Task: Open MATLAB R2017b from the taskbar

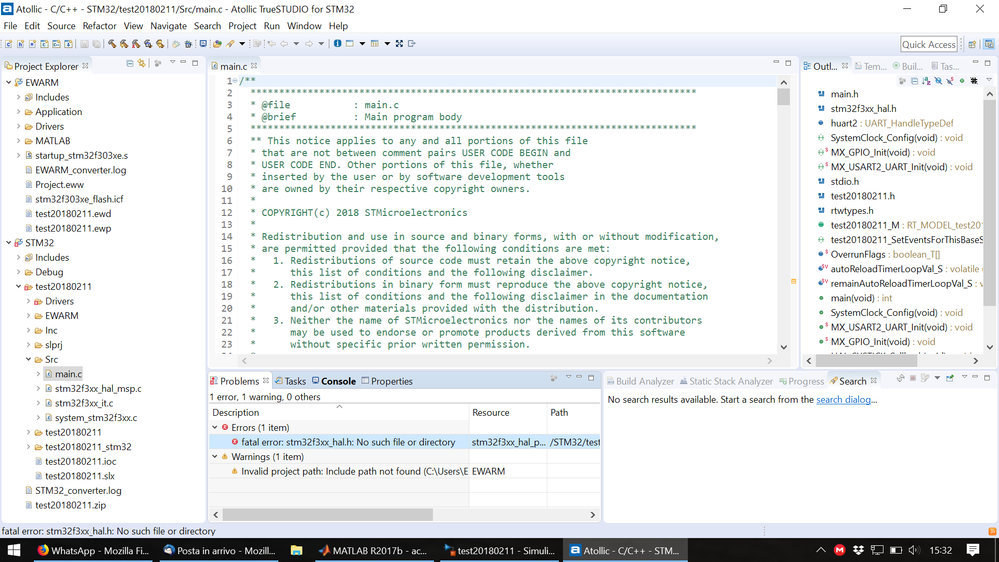Action: point(374,550)
